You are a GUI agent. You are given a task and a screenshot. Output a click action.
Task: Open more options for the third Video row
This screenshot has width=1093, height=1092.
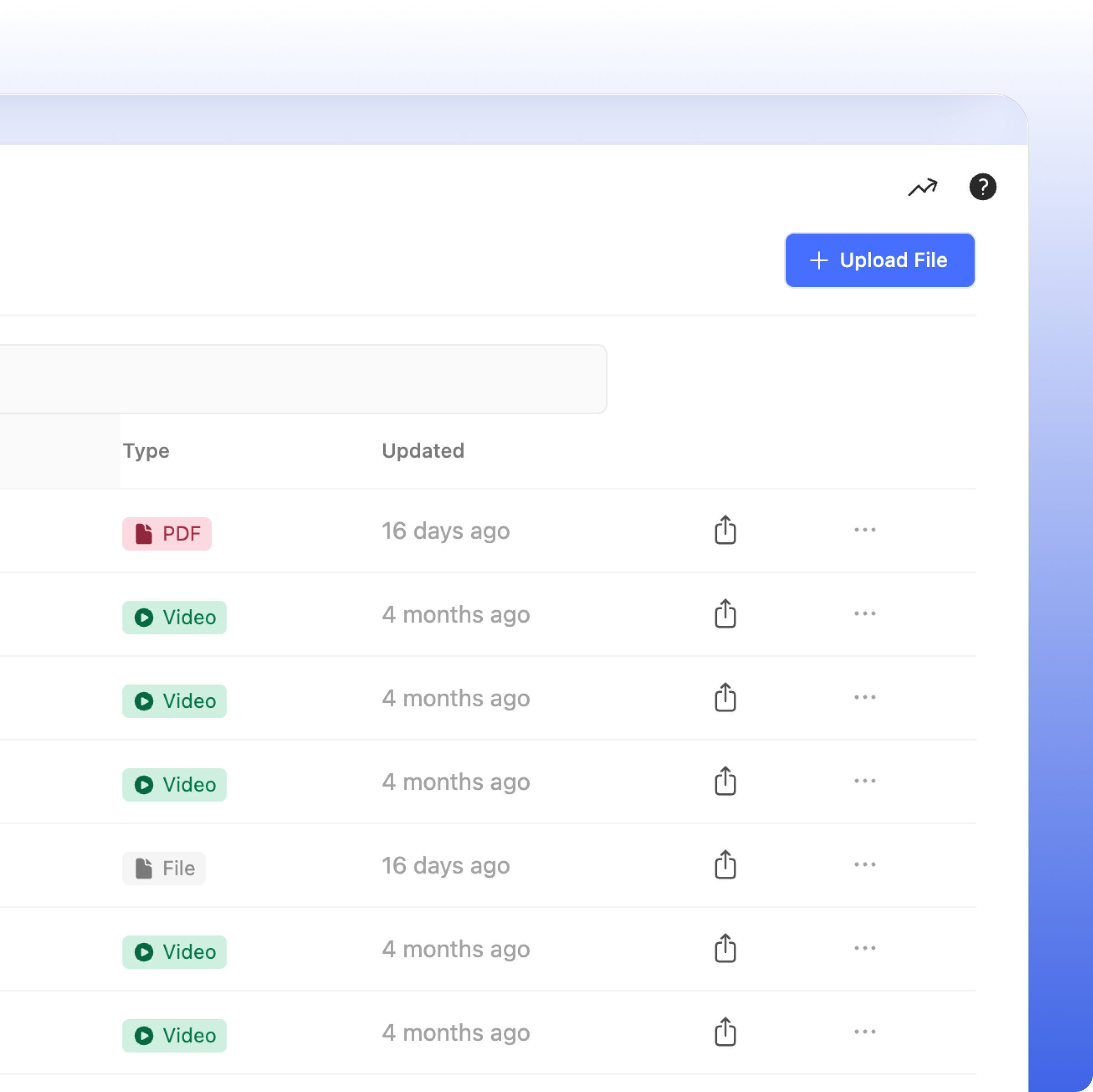[865, 781]
